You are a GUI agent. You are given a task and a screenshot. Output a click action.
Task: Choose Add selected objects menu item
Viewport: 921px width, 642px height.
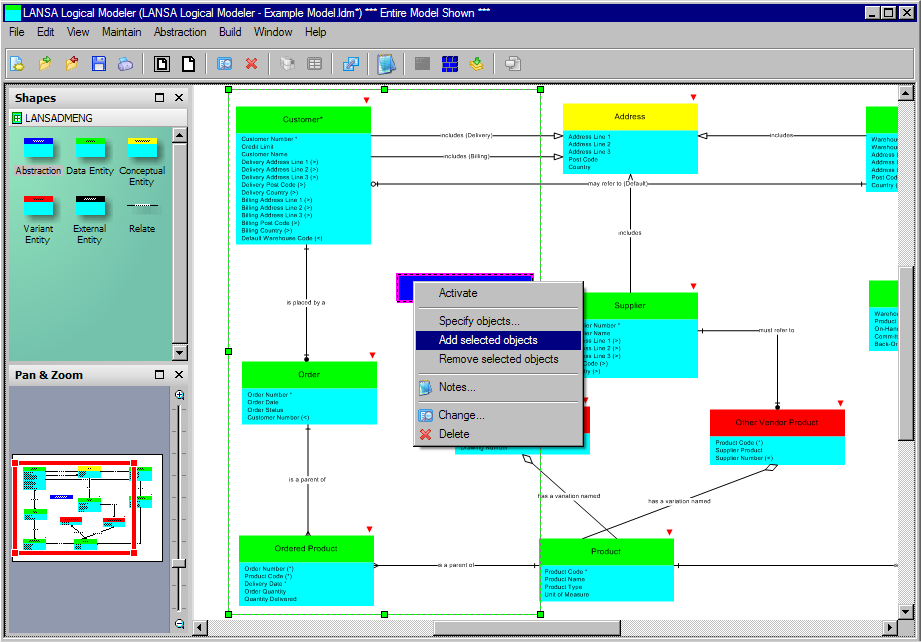pyautogui.click(x=499, y=340)
